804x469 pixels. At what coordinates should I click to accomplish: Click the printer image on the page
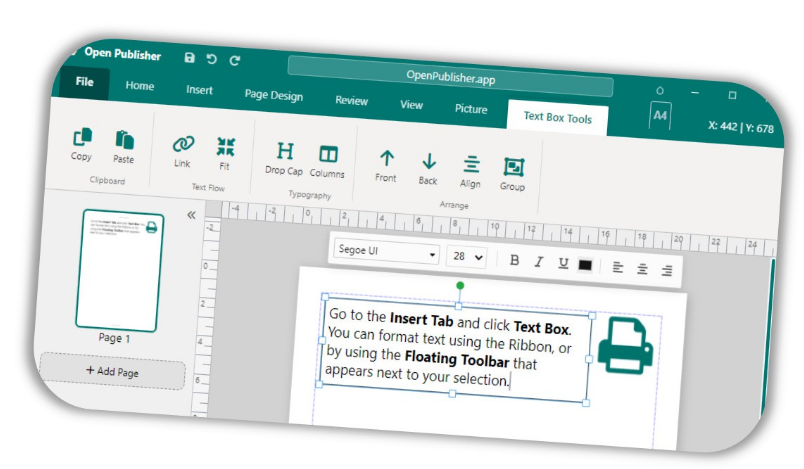pyautogui.click(x=625, y=345)
